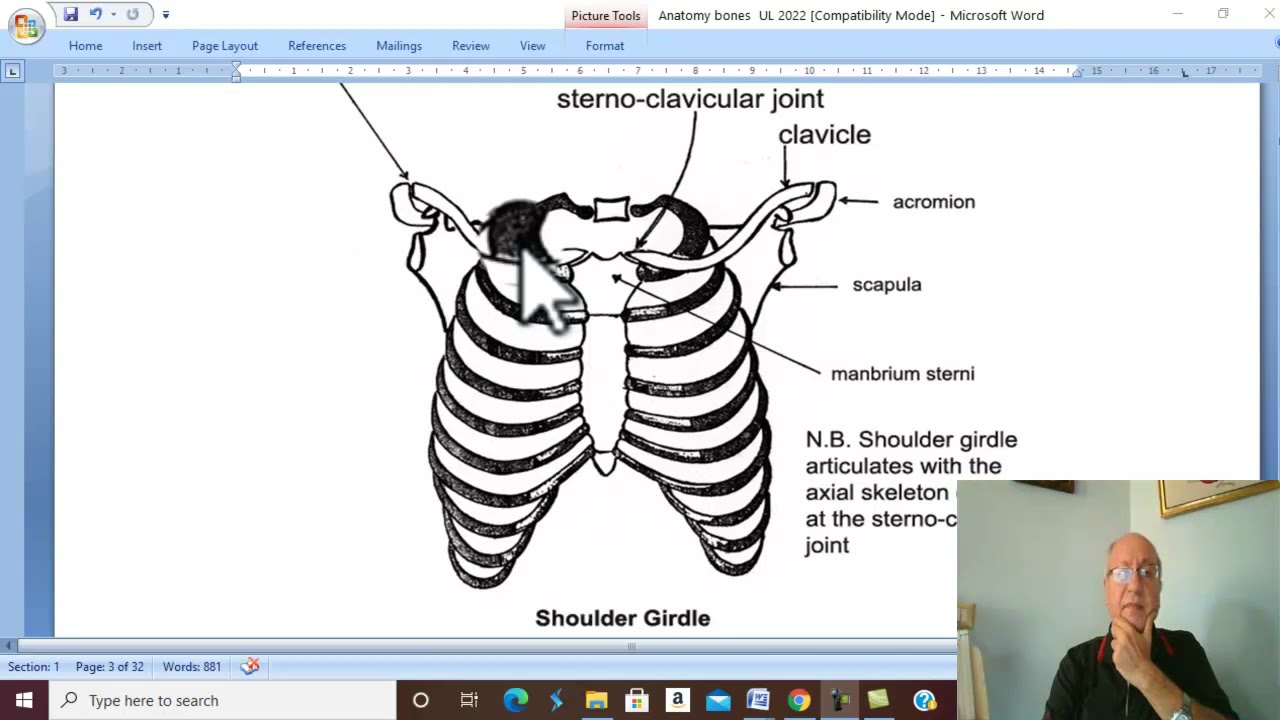
Task: Click the 'manbrium sterni' label
Action: [902, 374]
